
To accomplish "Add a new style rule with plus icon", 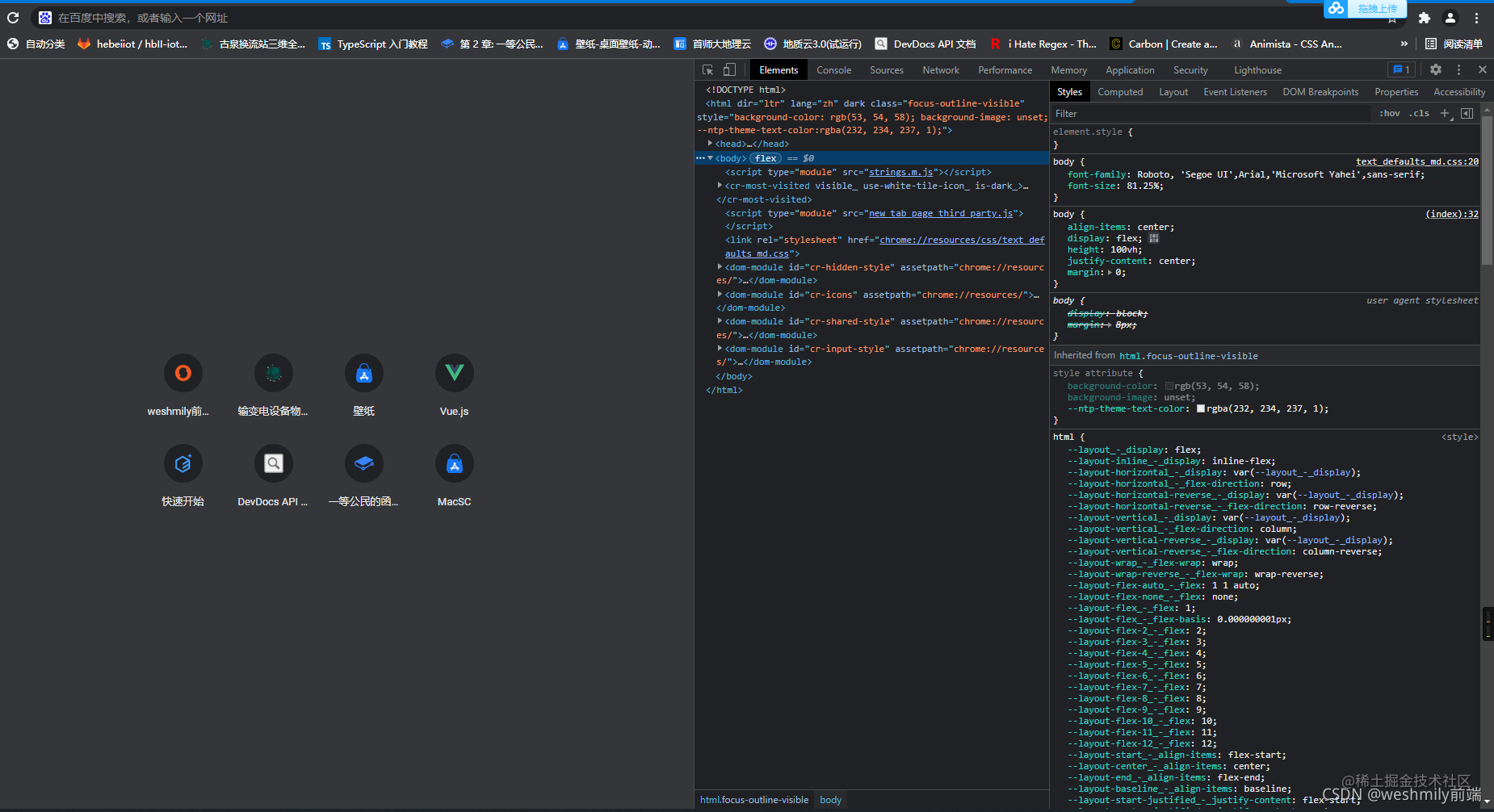I will pyautogui.click(x=1446, y=114).
